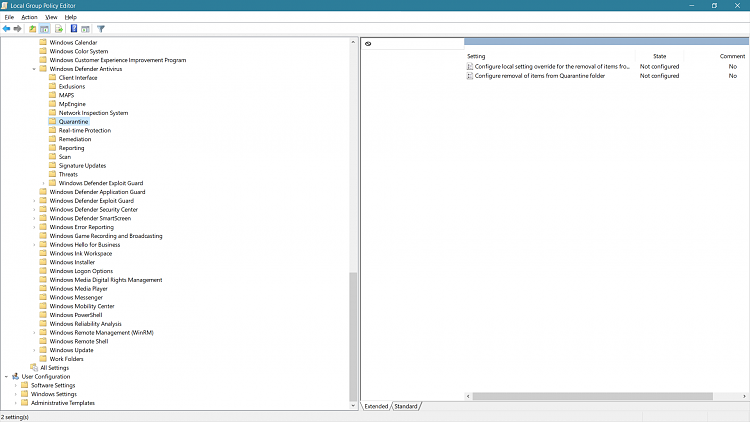The width and height of the screenshot is (750, 422).
Task: Click the User Configuration icon
Action: tap(15, 377)
